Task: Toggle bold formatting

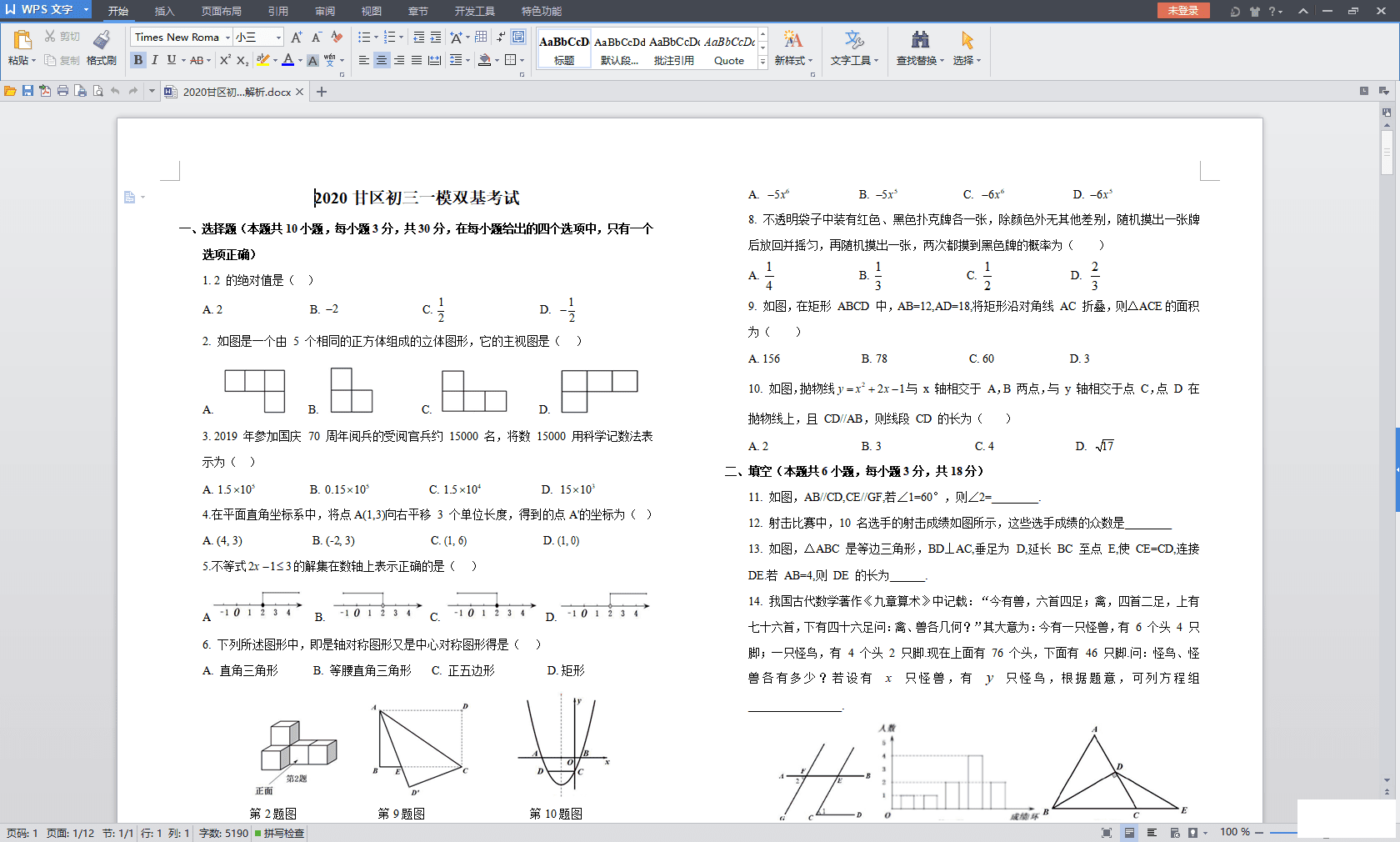Action: [x=138, y=60]
